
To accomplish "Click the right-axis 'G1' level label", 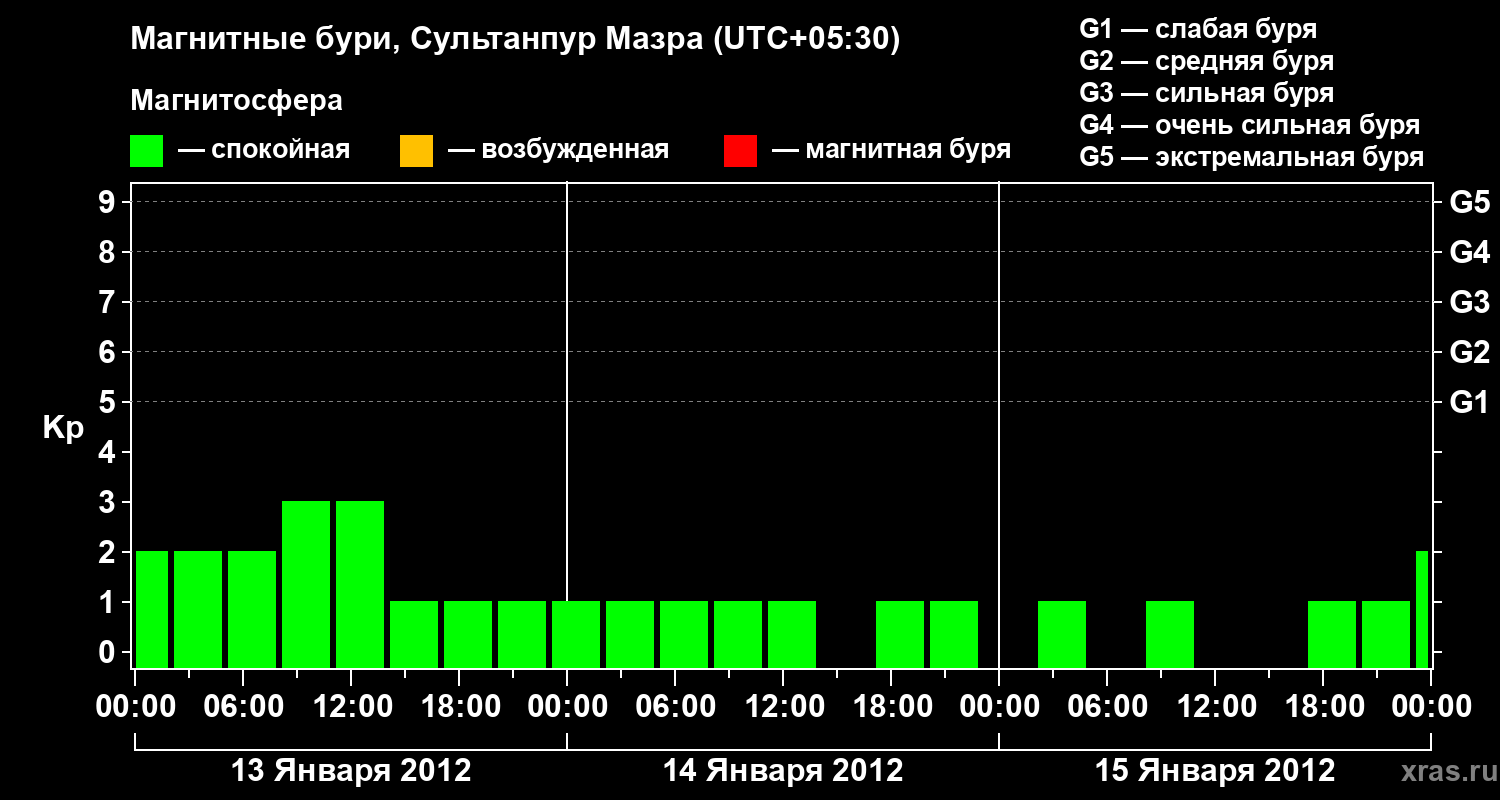I will click(1469, 403).
